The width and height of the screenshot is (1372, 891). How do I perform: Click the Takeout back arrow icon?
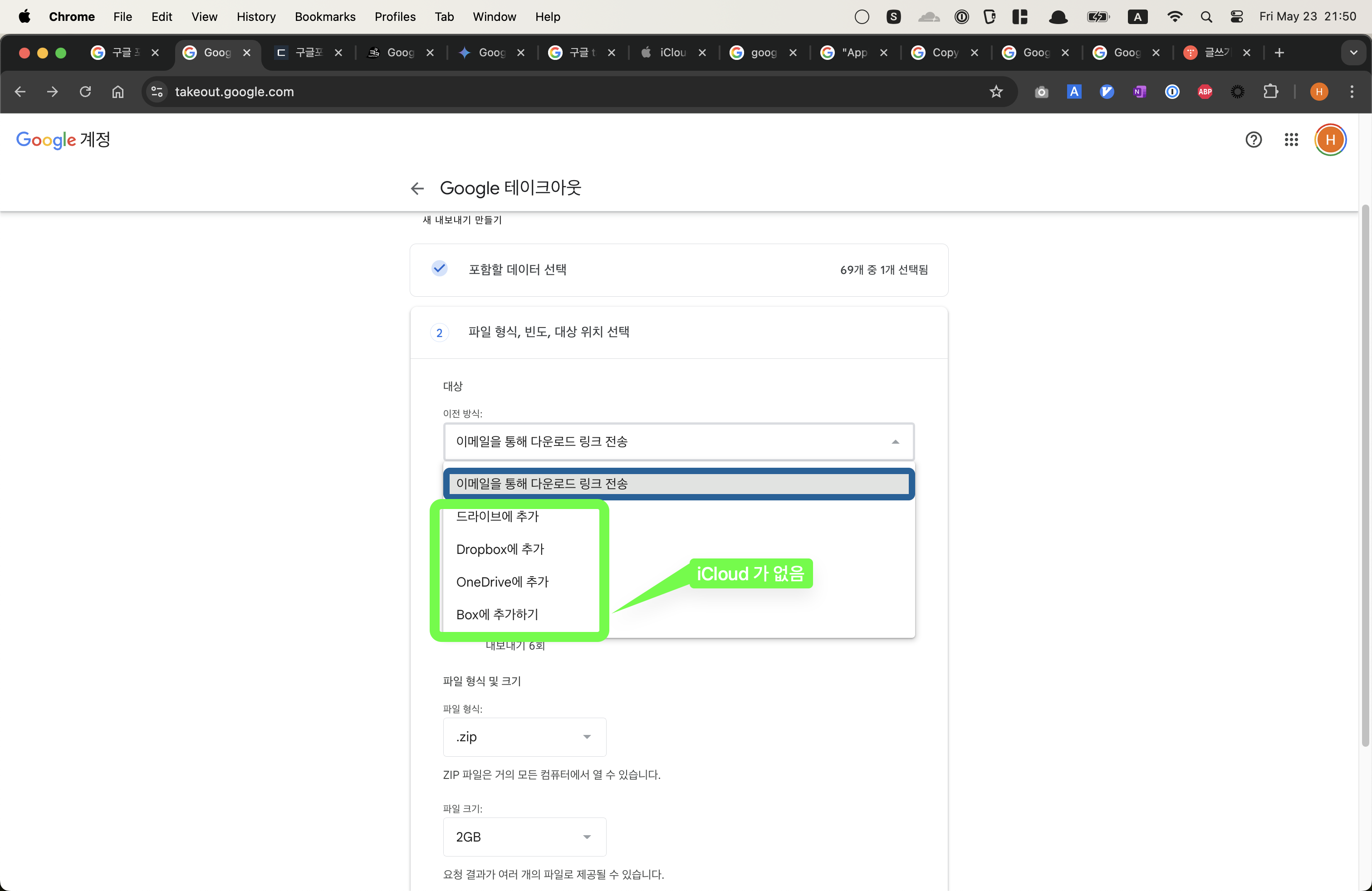point(417,188)
